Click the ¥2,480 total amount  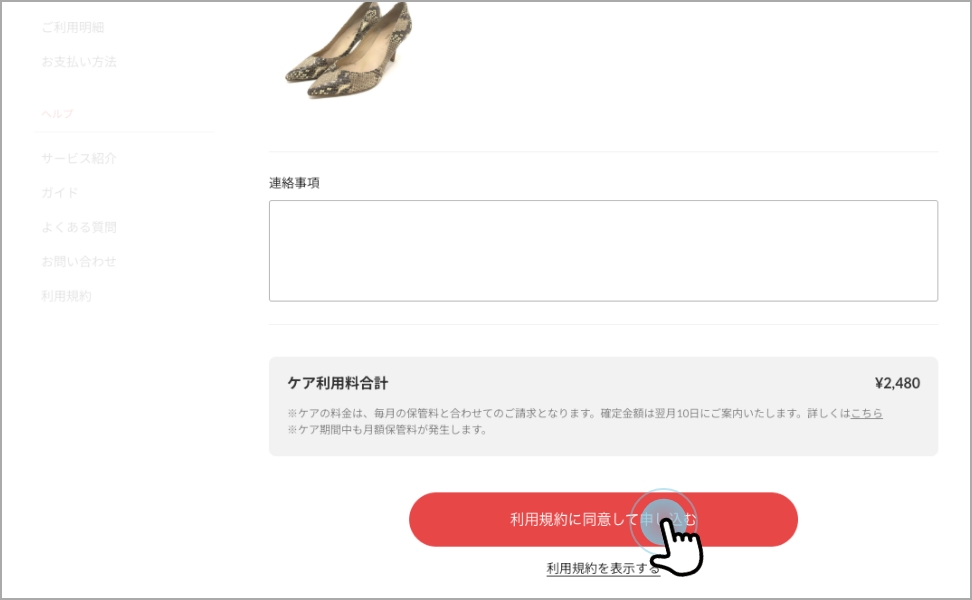pos(897,383)
